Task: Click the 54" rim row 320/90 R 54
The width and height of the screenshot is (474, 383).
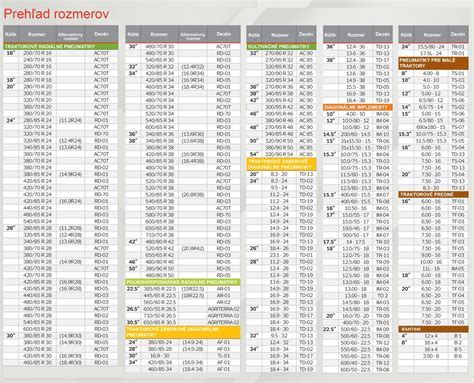Action: point(281,154)
